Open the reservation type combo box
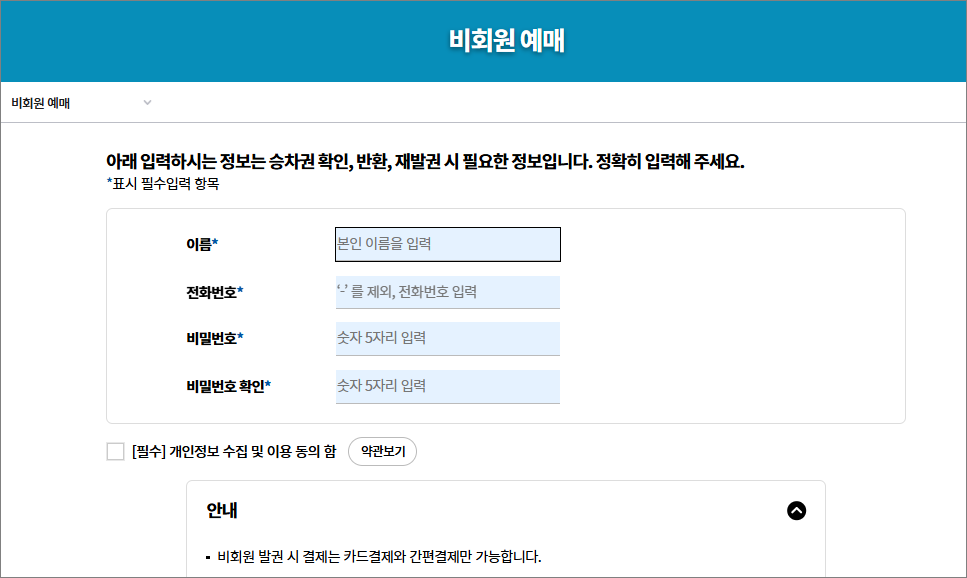967x578 pixels. 80,103
